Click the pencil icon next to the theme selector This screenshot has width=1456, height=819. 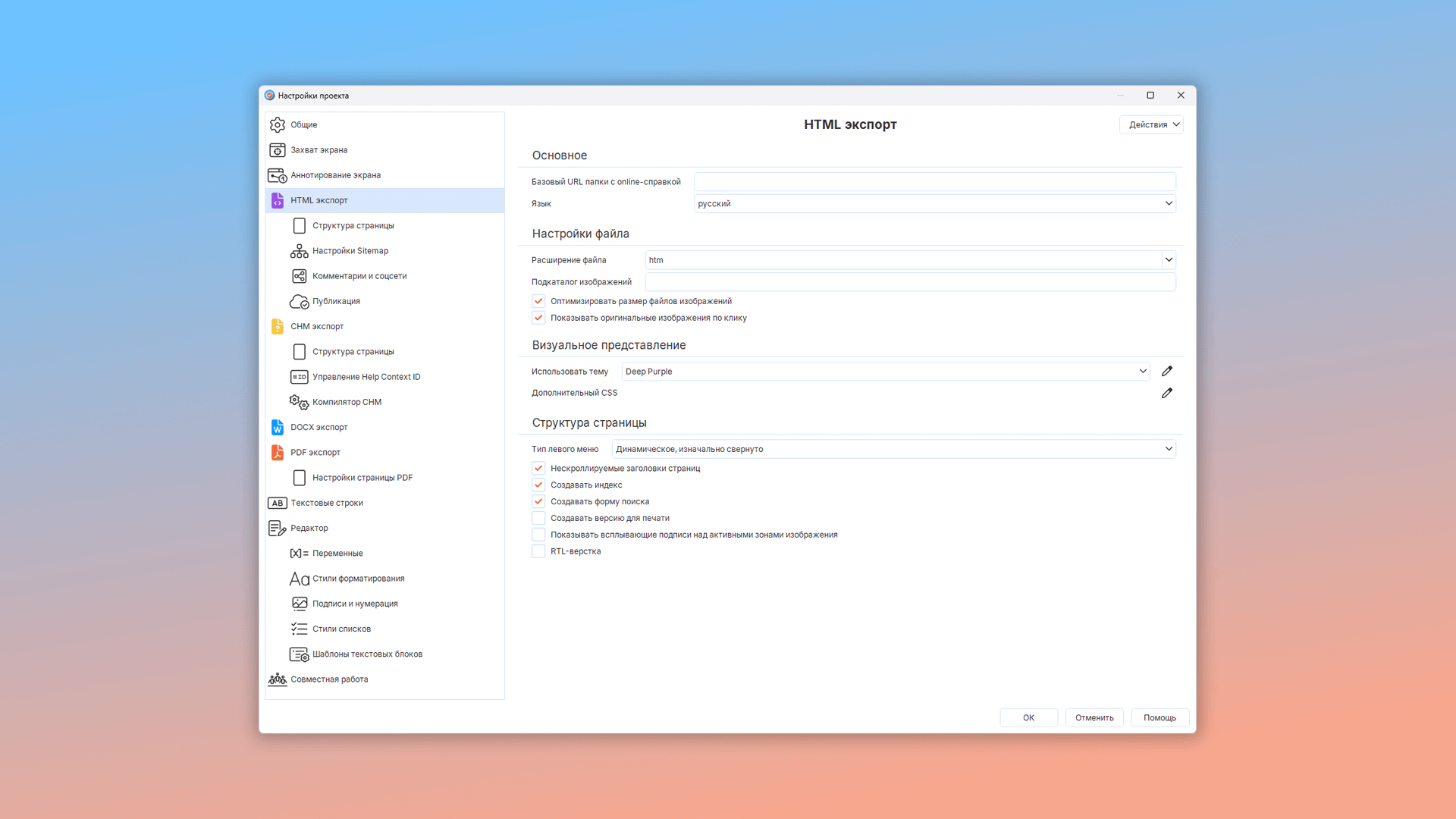pos(1166,372)
